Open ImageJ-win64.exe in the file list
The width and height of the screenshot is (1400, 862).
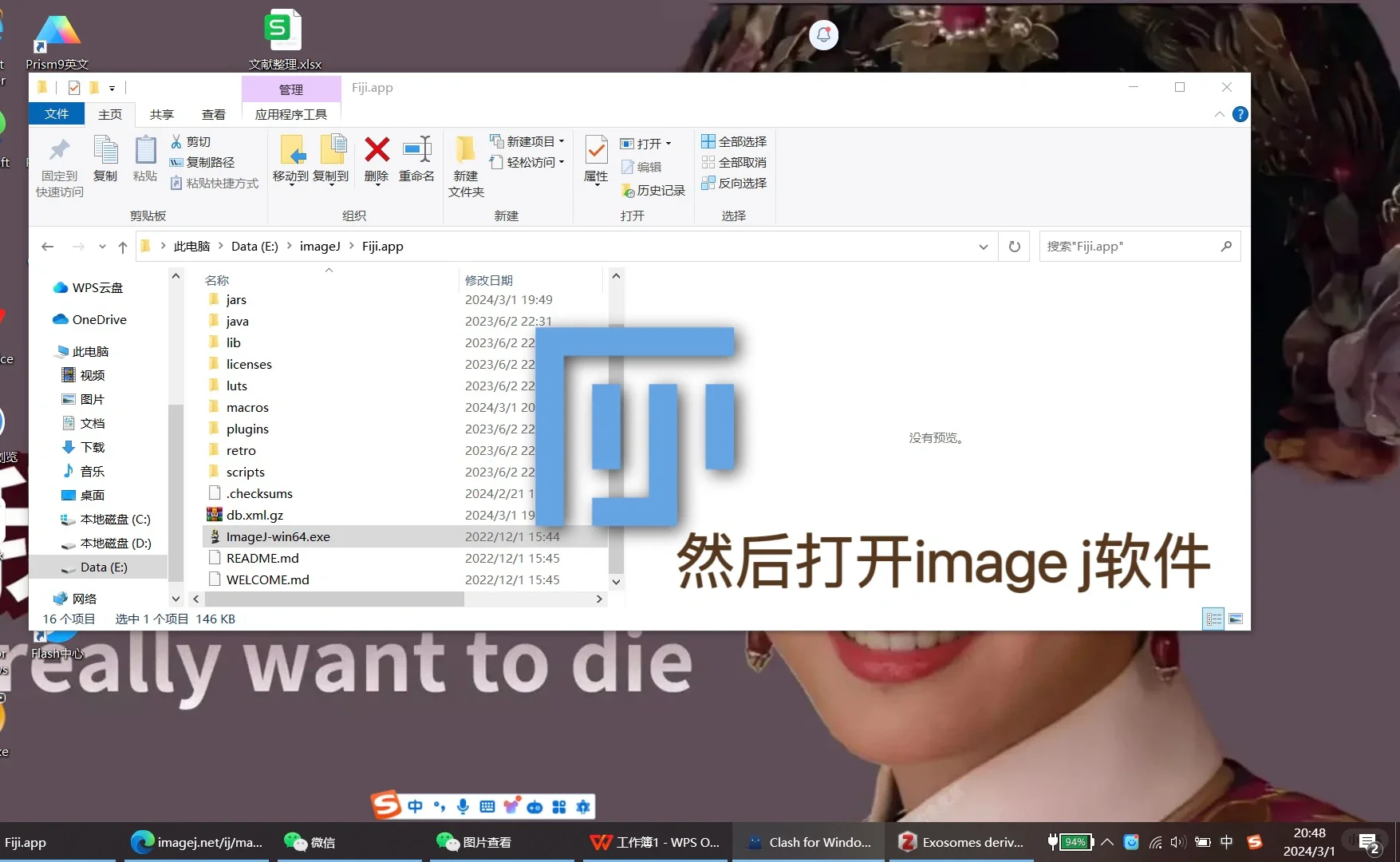click(x=278, y=536)
